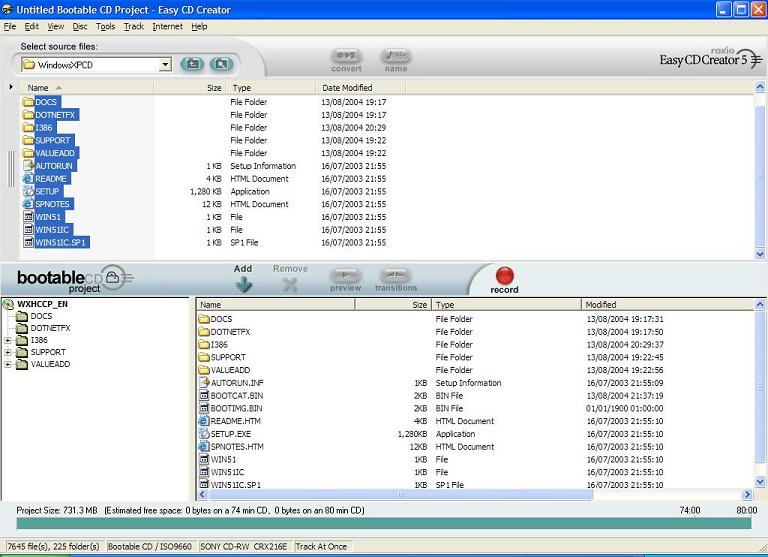Select the README.HTM icon in project list
The height and width of the screenshot is (557, 768).
[x=204, y=421]
